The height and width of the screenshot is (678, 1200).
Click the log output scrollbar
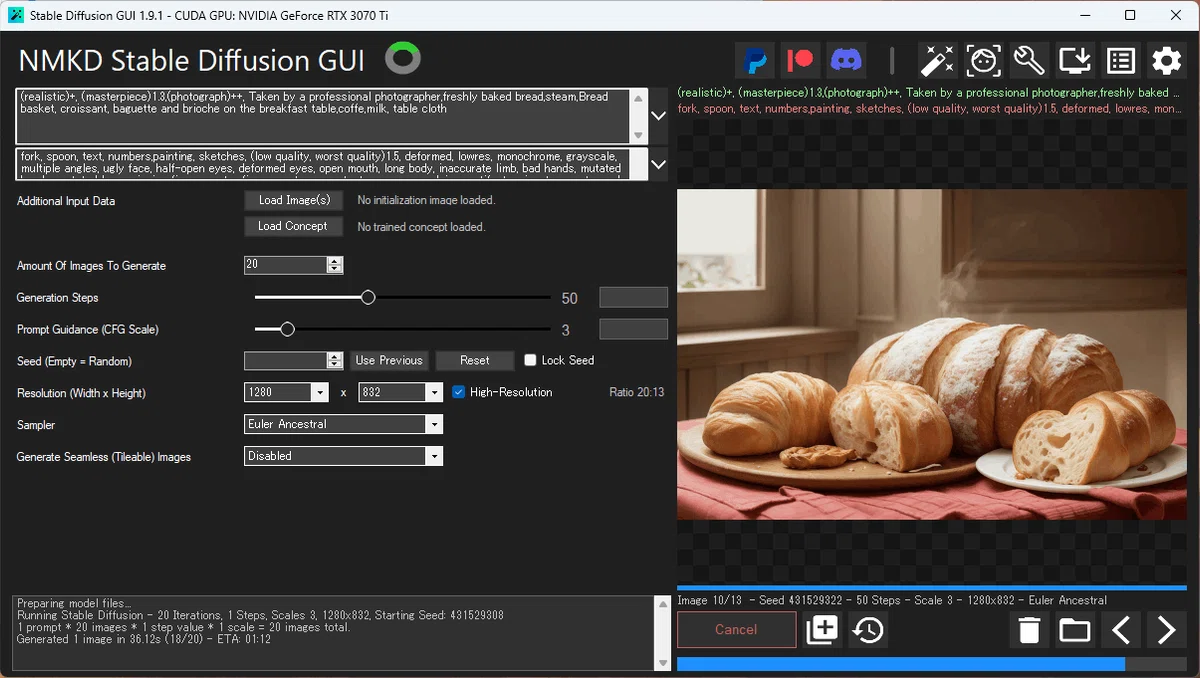tap(662, 632)
